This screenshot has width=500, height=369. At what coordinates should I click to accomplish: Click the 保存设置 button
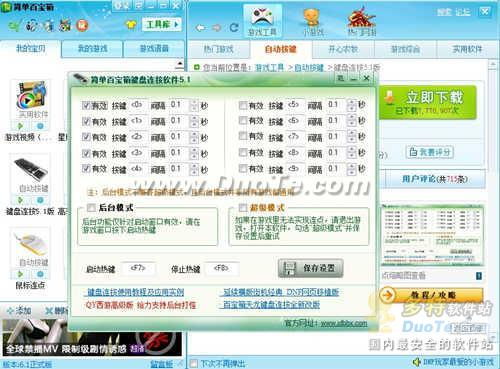pos(310,268)
